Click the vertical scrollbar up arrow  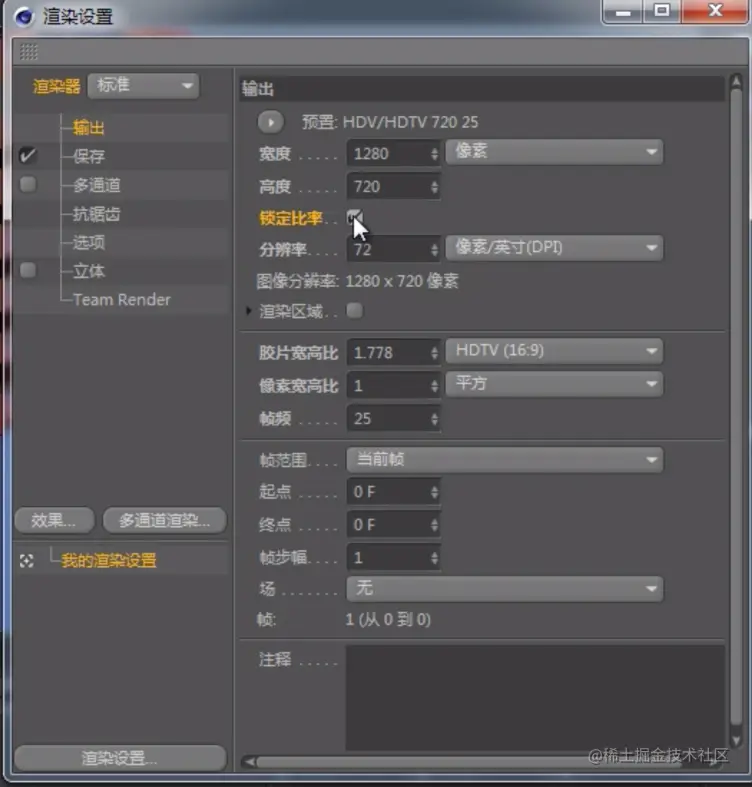736,81
